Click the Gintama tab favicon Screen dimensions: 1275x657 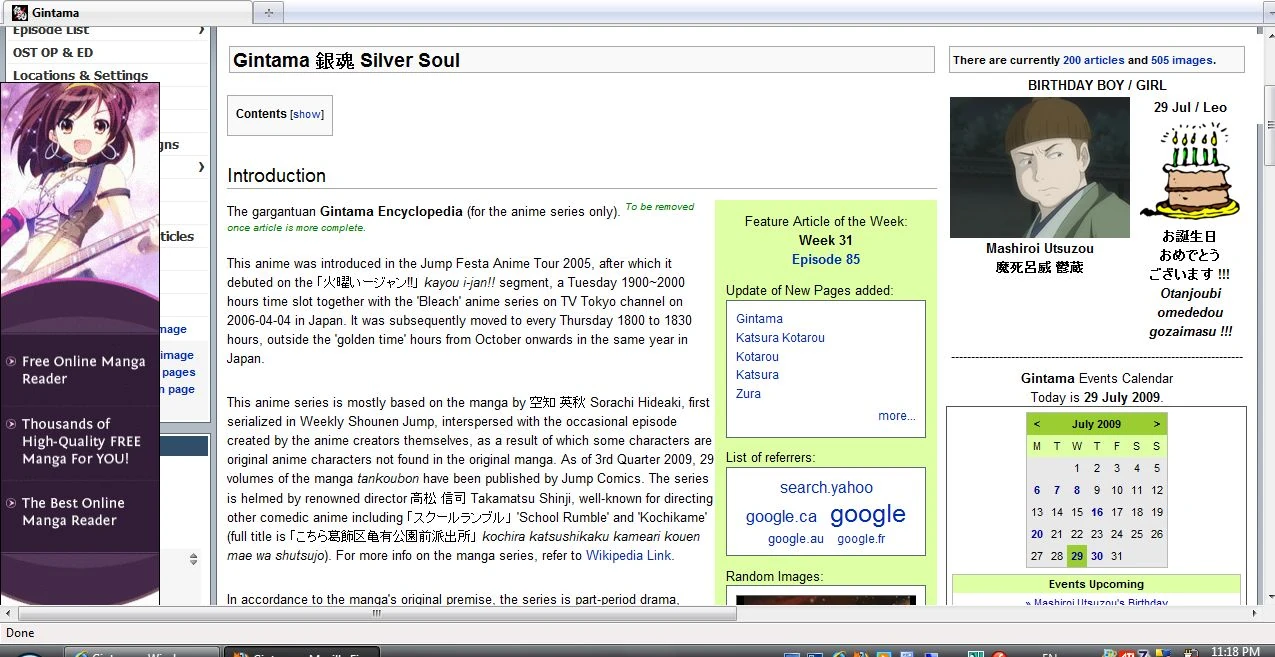click(19, 13)
